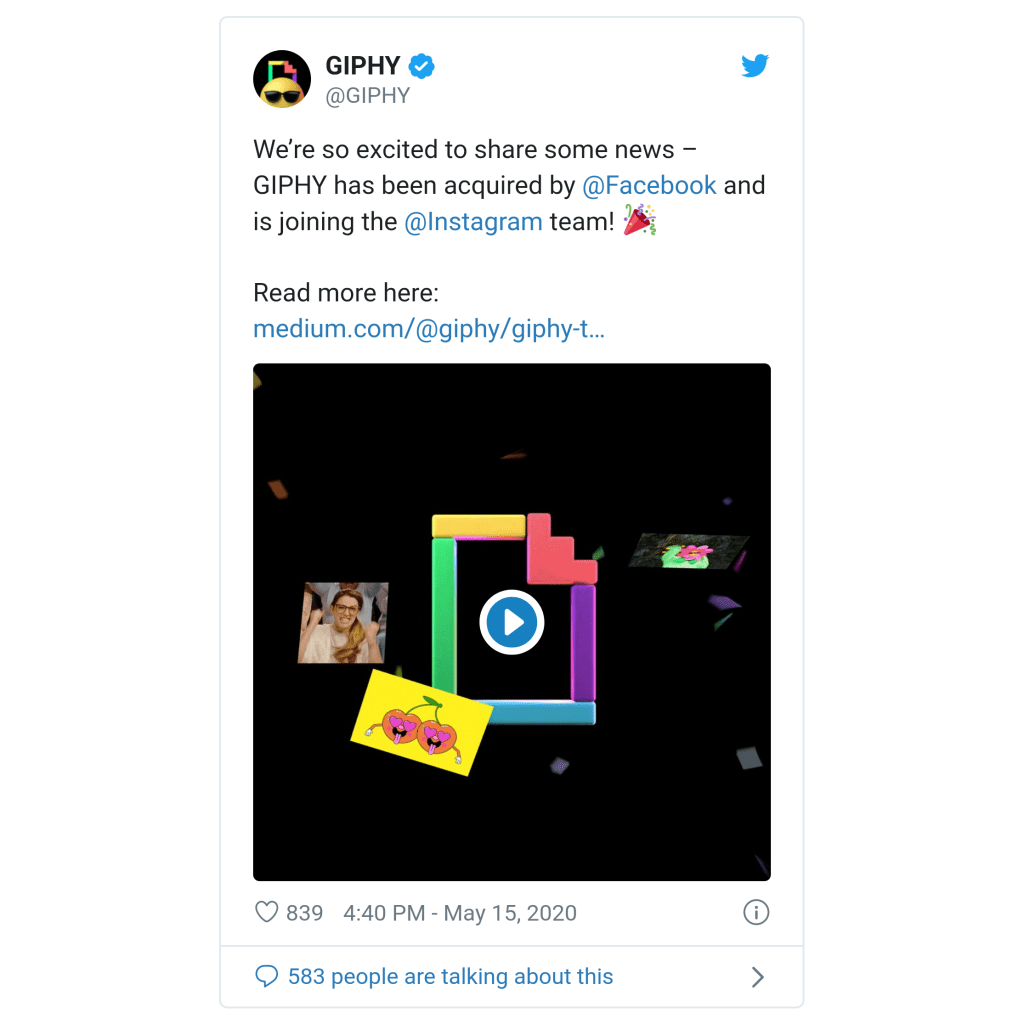Open GIPHY profile avatar picture
This screenshot has height=1024, width=1024.
(x=282, y=79)
